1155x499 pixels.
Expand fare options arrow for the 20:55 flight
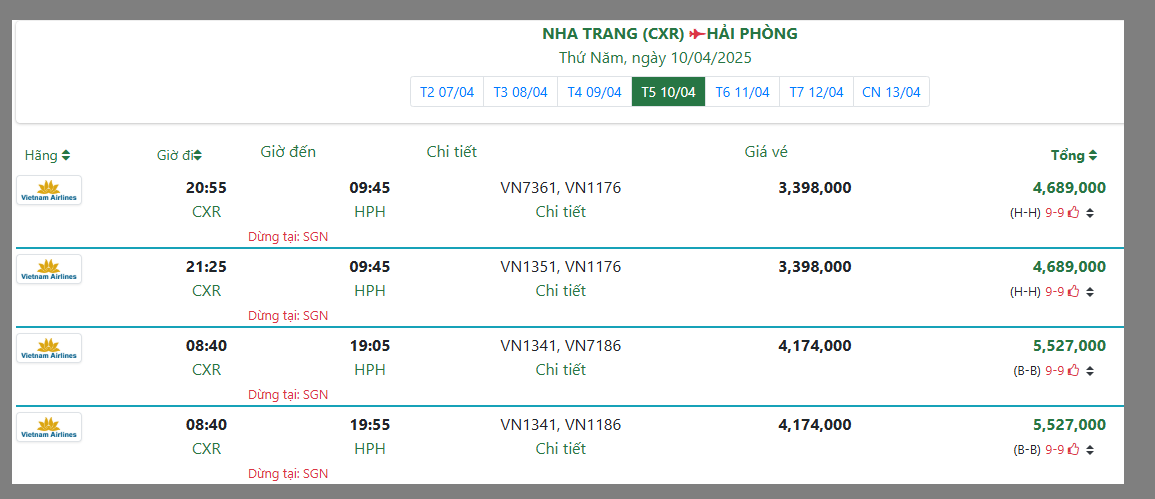(x=1090, y=212)
